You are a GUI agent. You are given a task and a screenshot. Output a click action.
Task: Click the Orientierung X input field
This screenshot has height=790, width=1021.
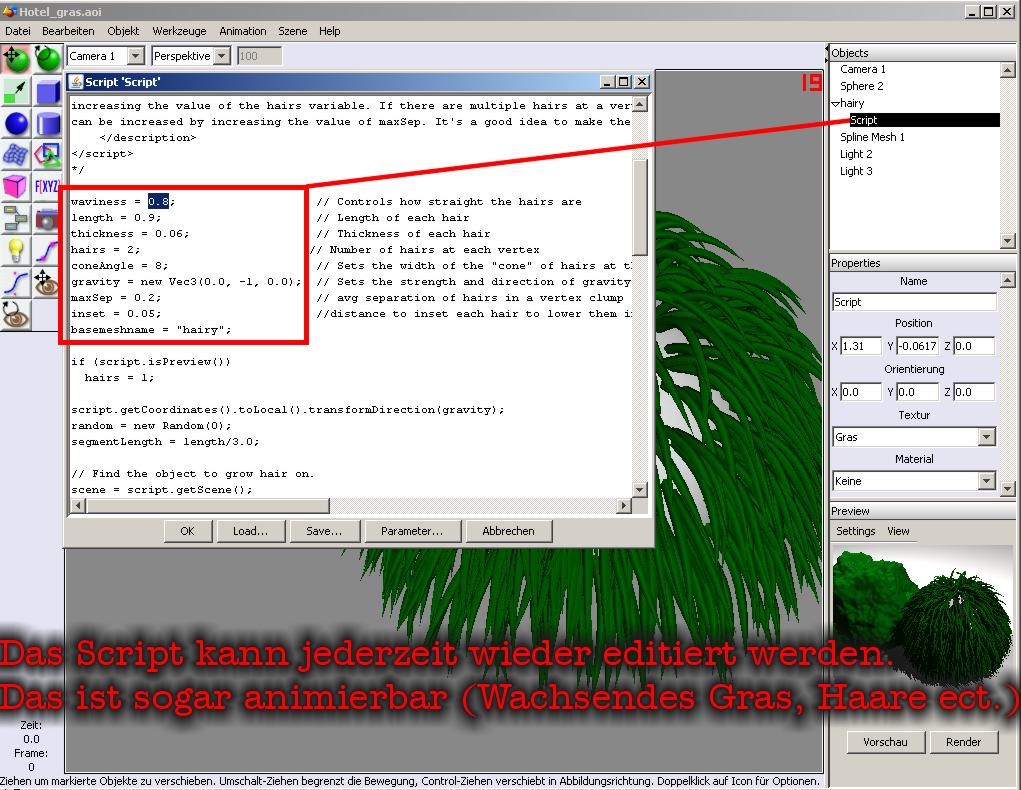click(x=861, y=392)
